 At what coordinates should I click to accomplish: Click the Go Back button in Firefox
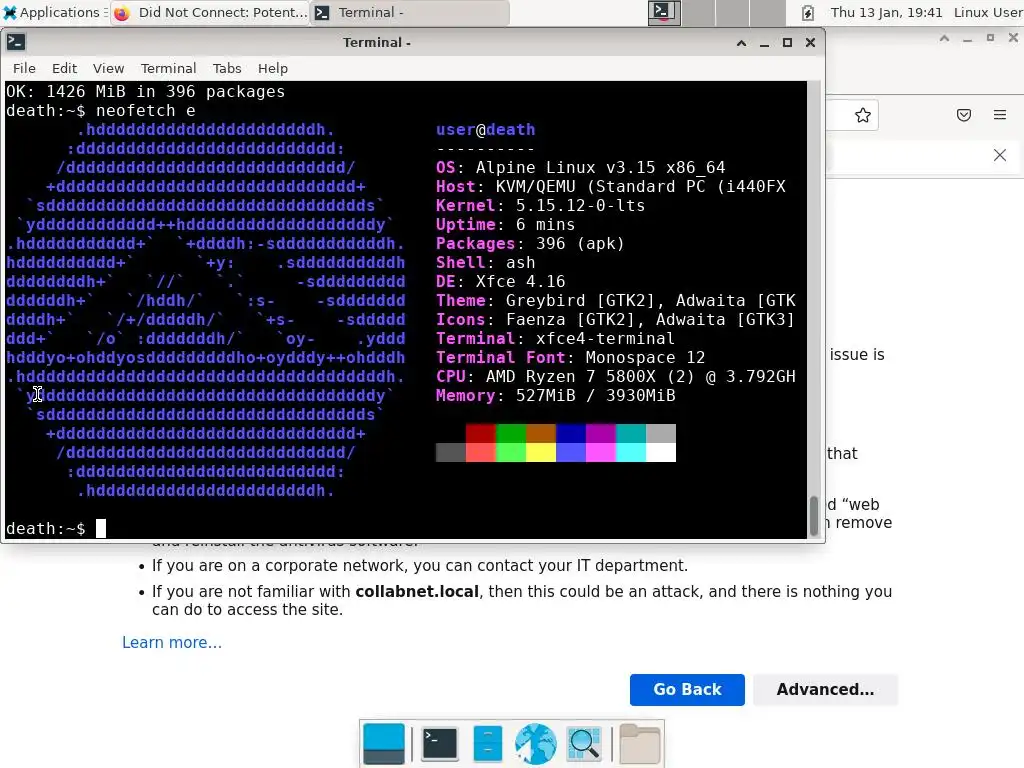pyautogui.click(x=687, y=690)
